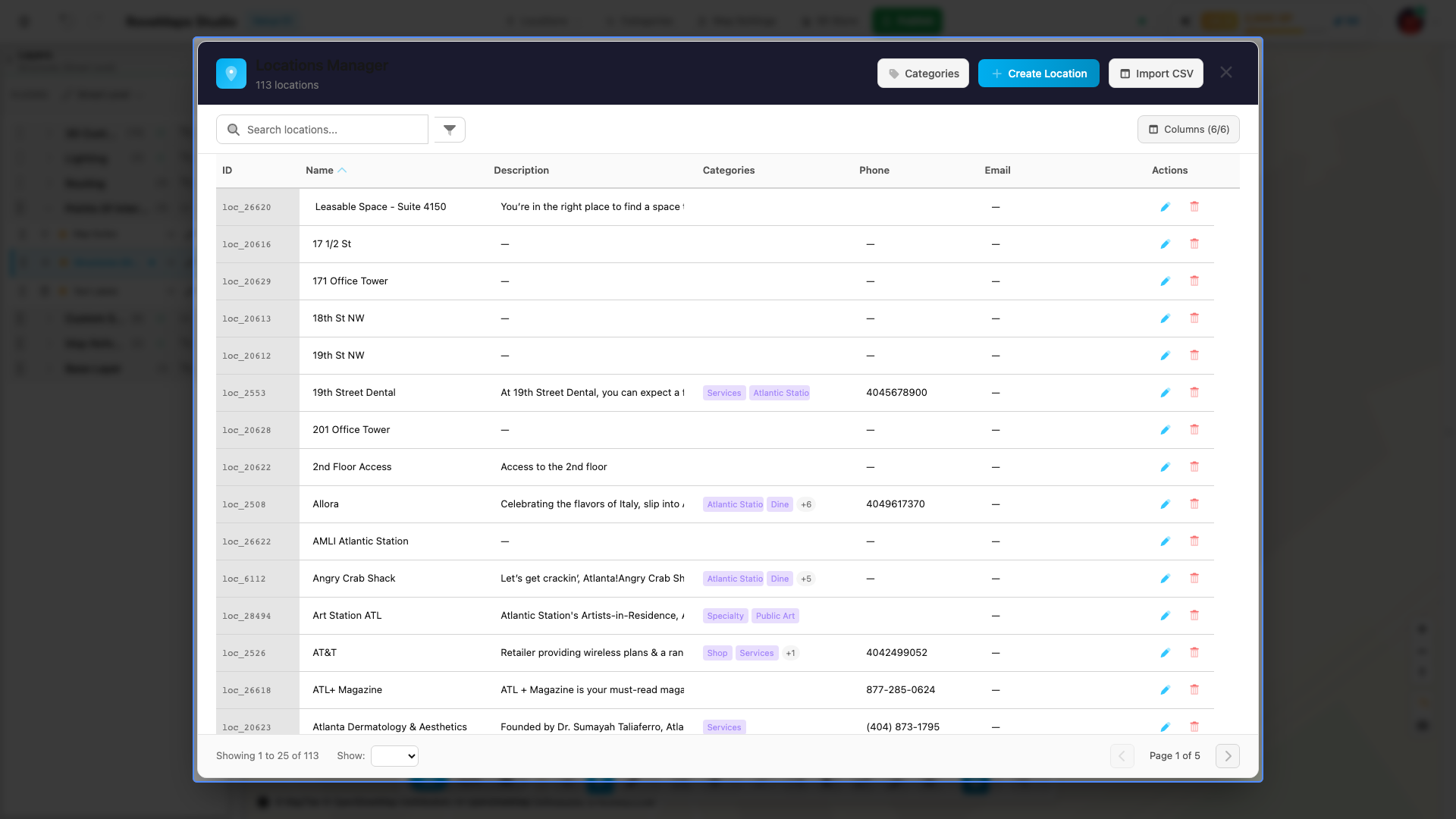This screenshot has width=1456, height=819.
Task: Click phone number 4049617370
Action: point(896,504)
